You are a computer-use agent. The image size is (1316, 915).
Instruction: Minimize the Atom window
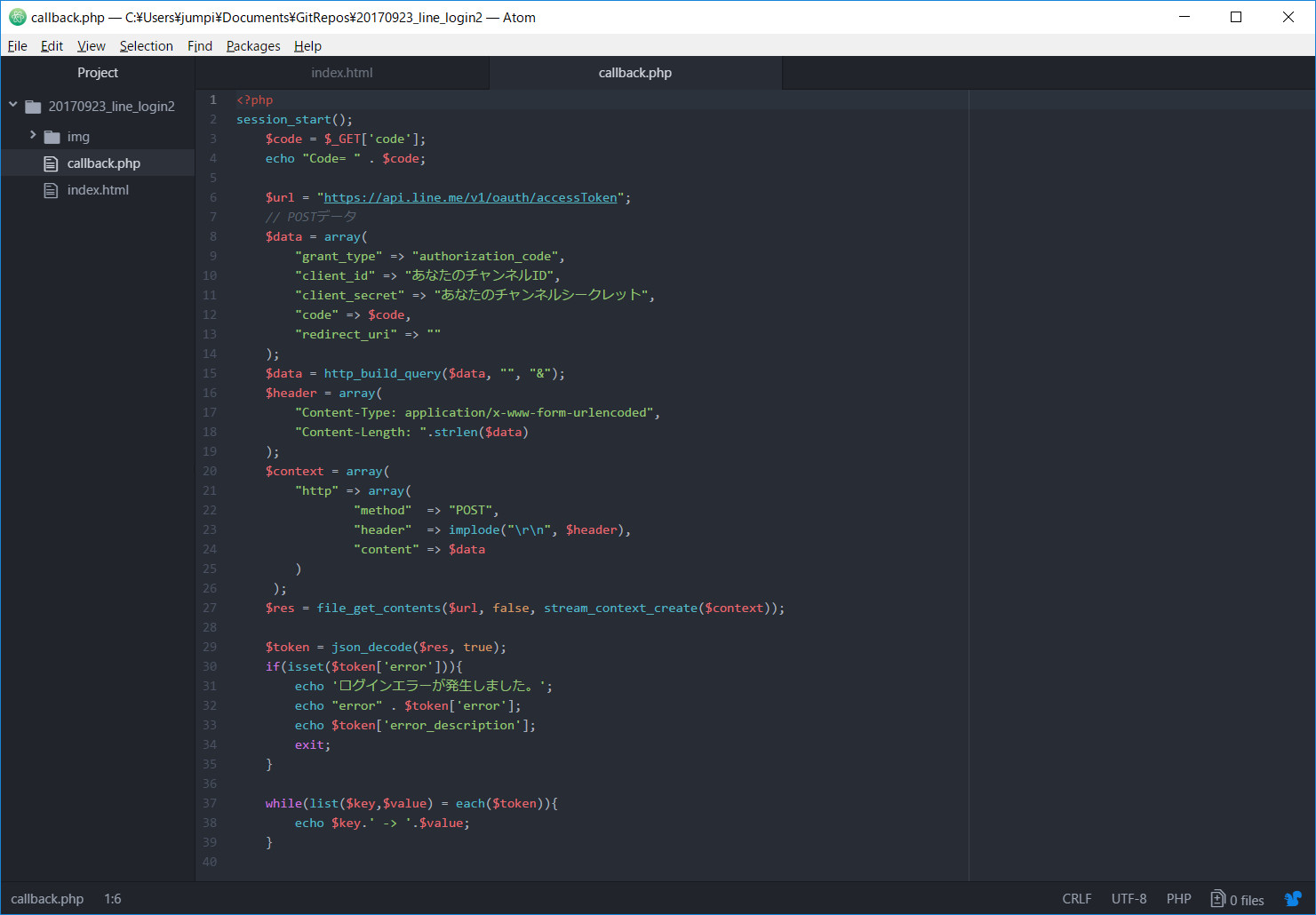pyautogui.click(x=1184, y=17)
